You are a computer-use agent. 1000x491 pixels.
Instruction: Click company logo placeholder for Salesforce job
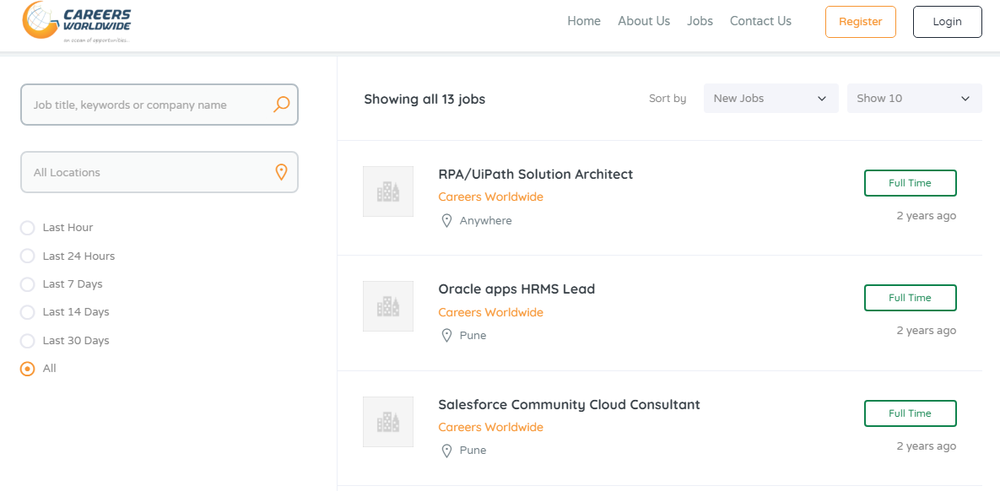click(x=388, y=421)
